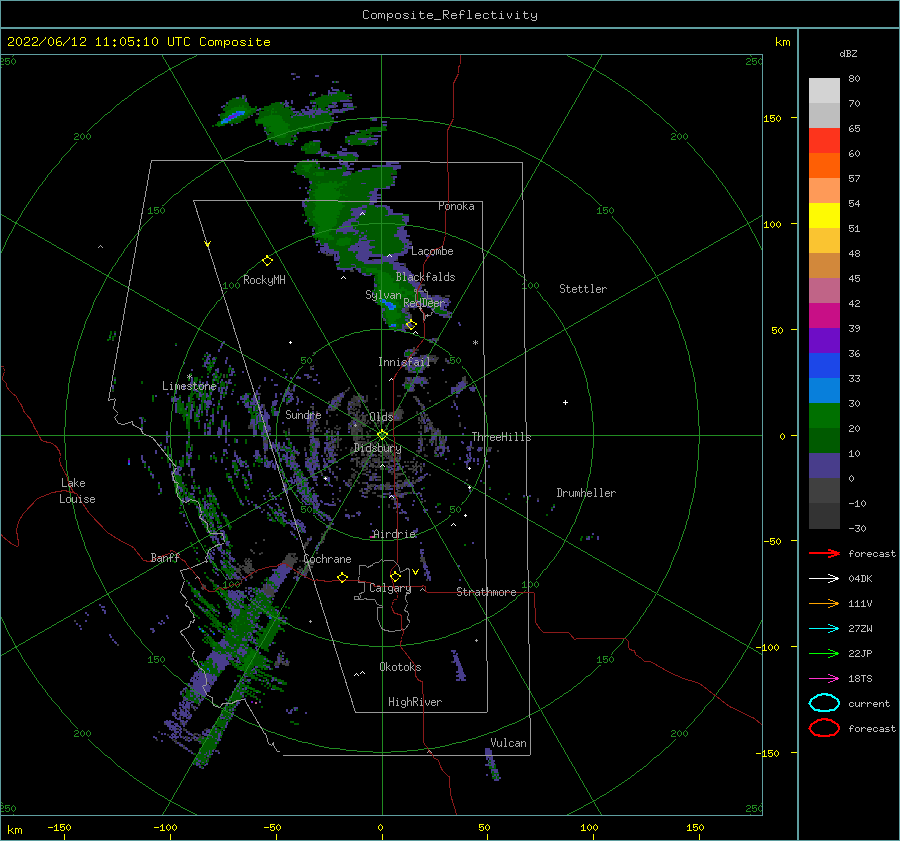Select the Airdrie label

click(x=394, y=534)
